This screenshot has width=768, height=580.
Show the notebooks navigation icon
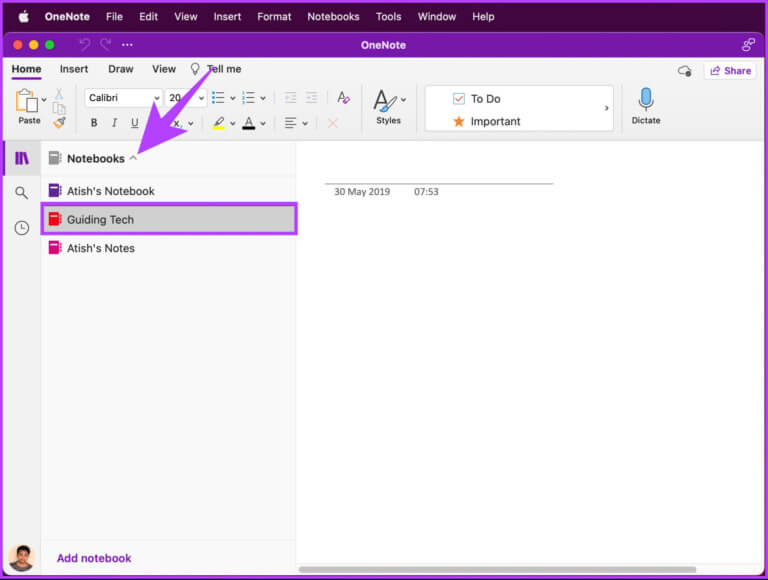22,158
